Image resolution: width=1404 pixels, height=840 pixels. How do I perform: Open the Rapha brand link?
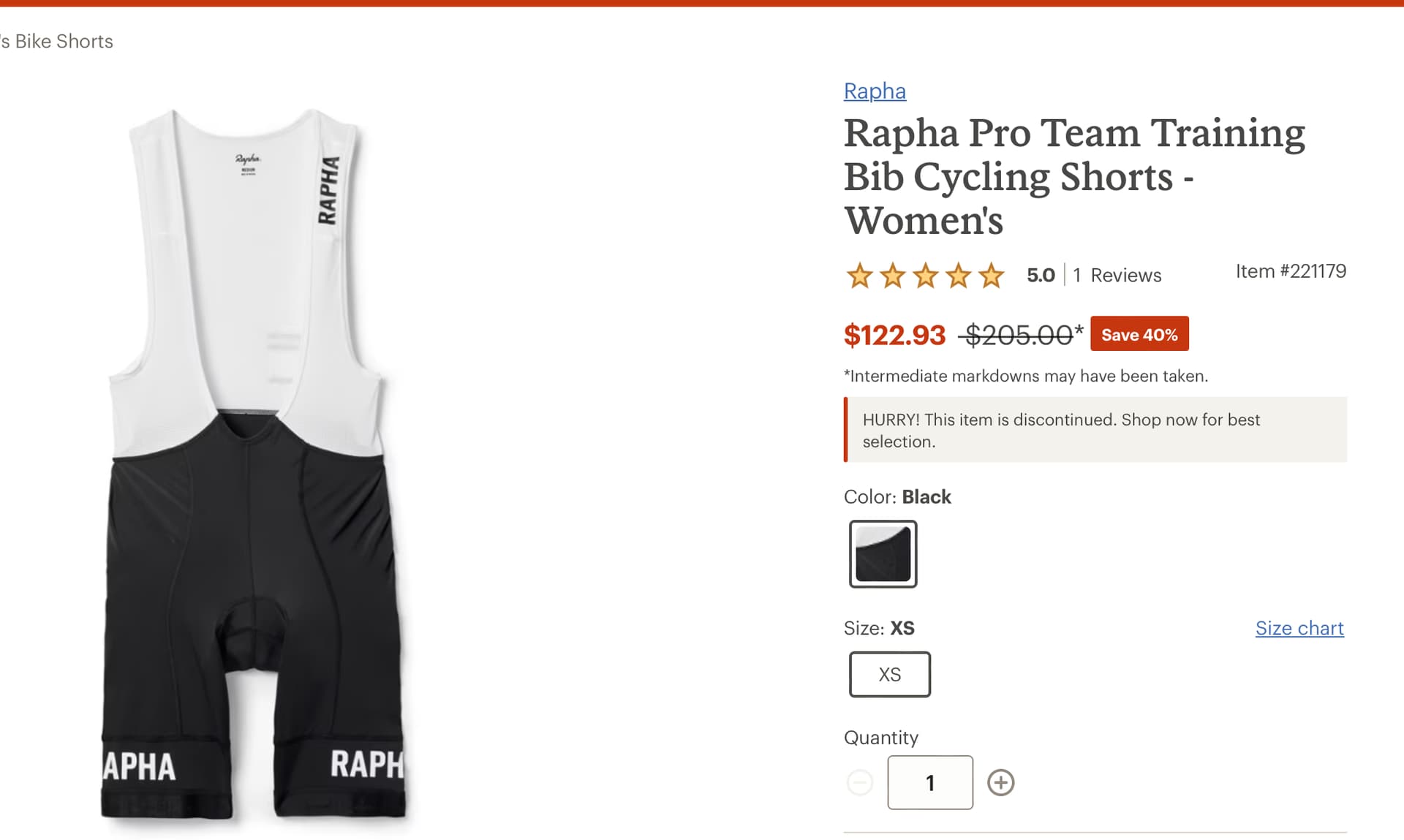coord(875,91)
